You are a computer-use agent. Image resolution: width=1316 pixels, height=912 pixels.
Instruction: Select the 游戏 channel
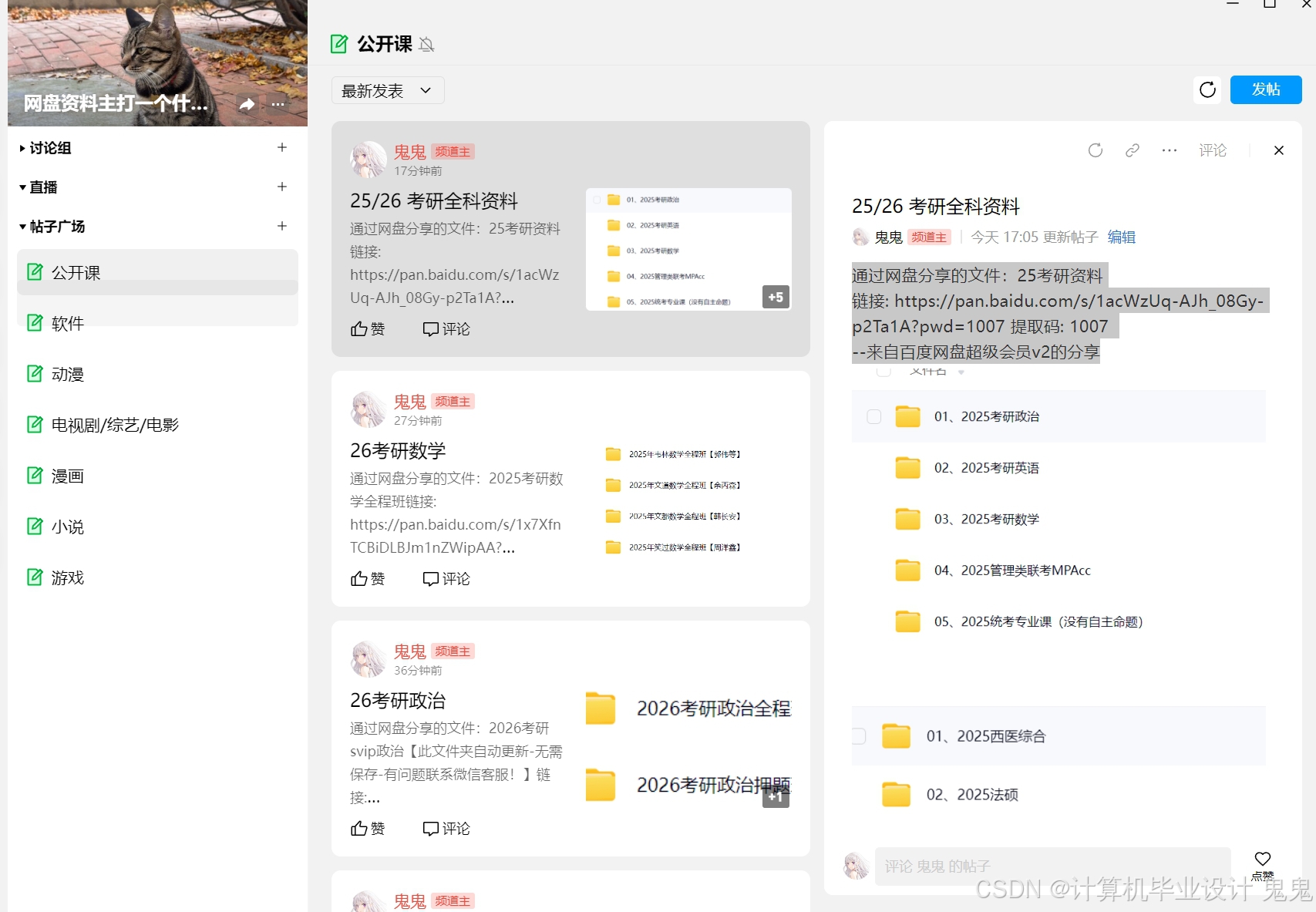click(157, 577)
